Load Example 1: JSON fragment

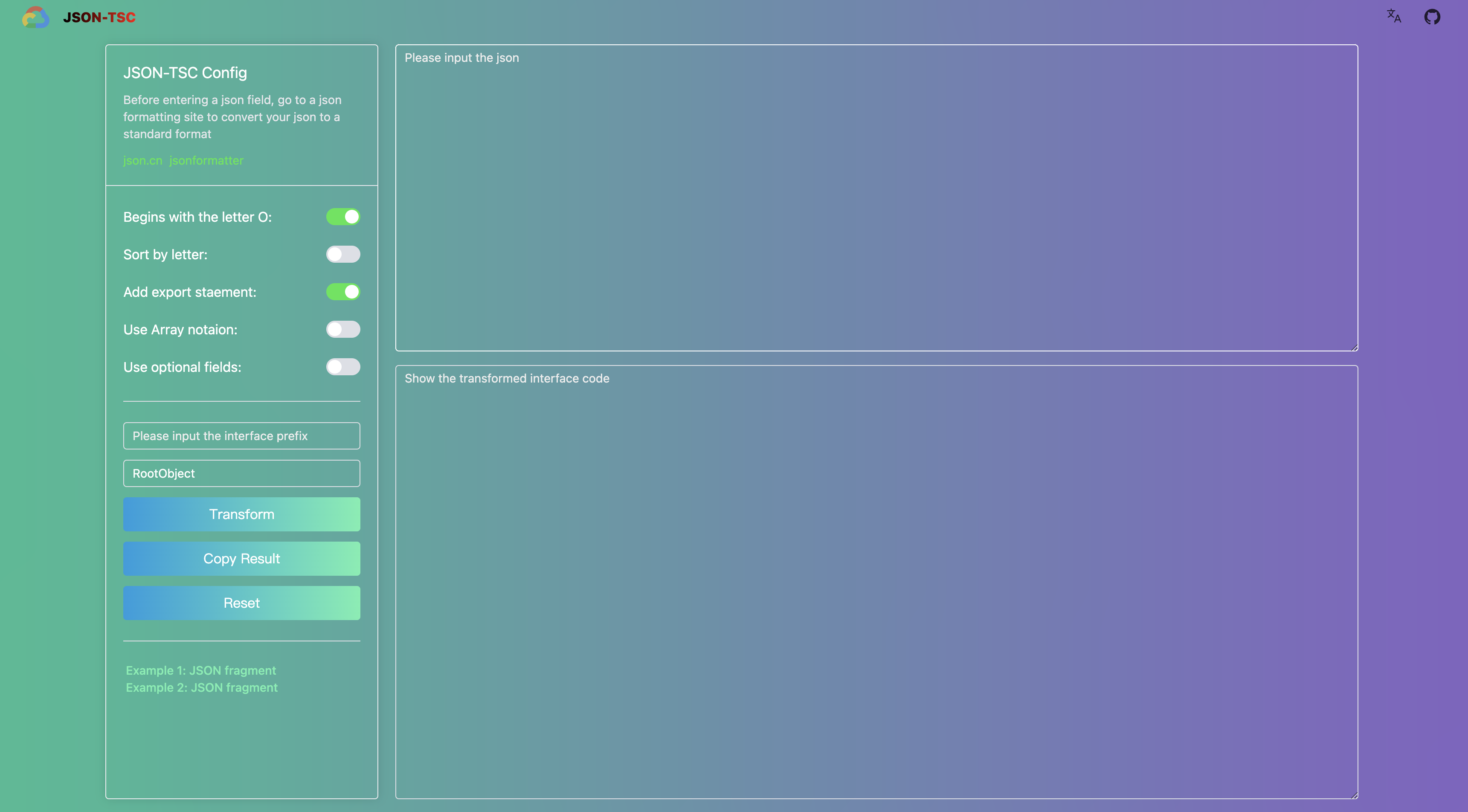[x=200, y=671]
